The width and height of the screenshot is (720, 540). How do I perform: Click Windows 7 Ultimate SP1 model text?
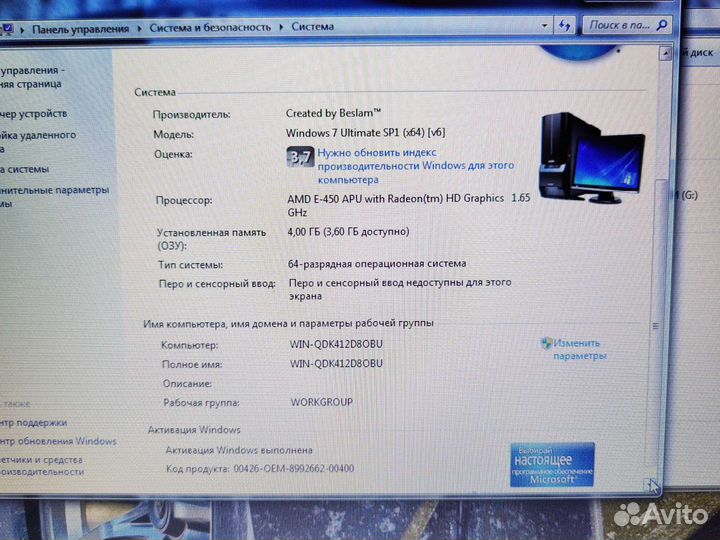coord(366,133)
